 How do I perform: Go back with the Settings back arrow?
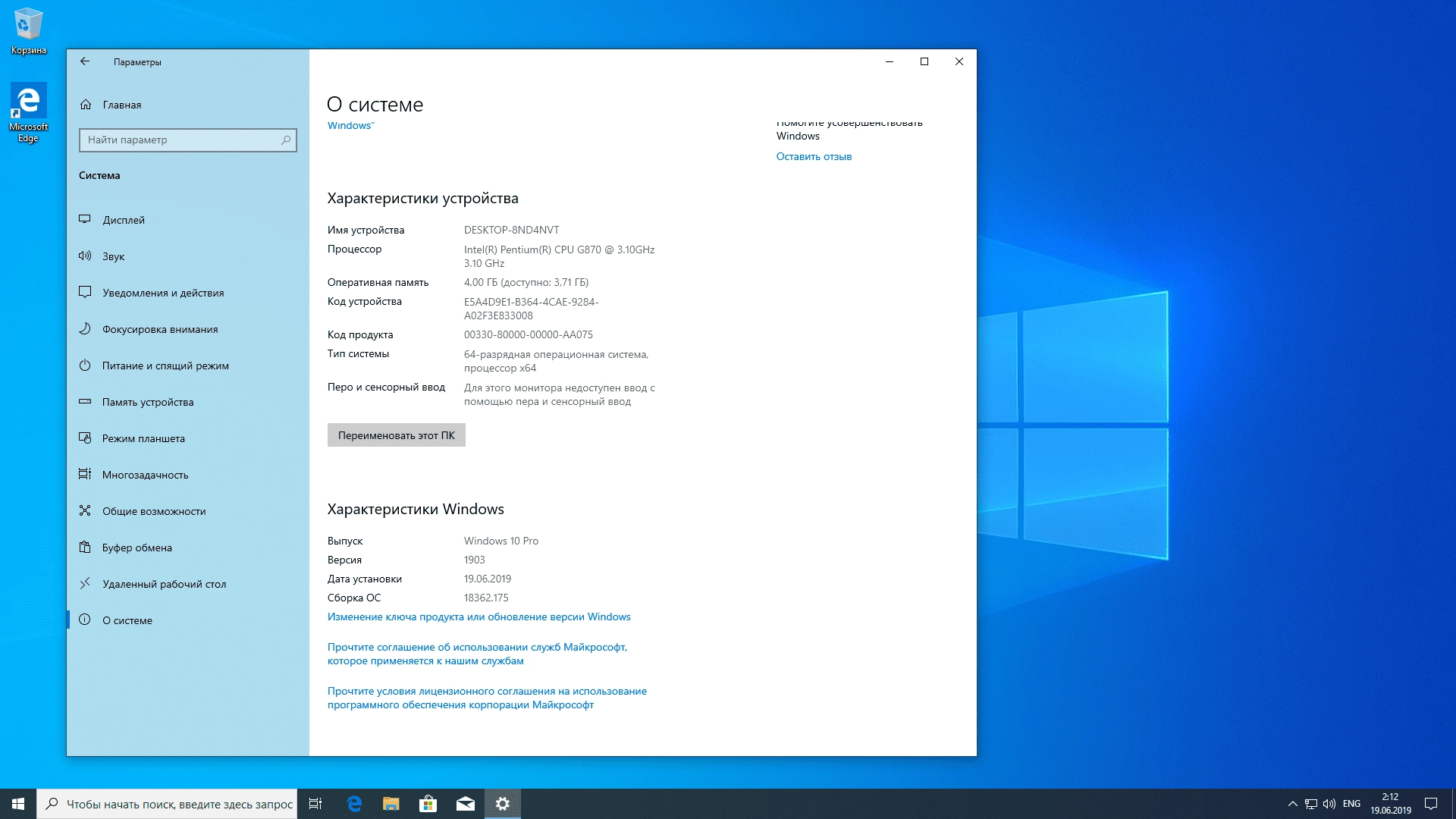pyautogui.click(x=85, y=61)
